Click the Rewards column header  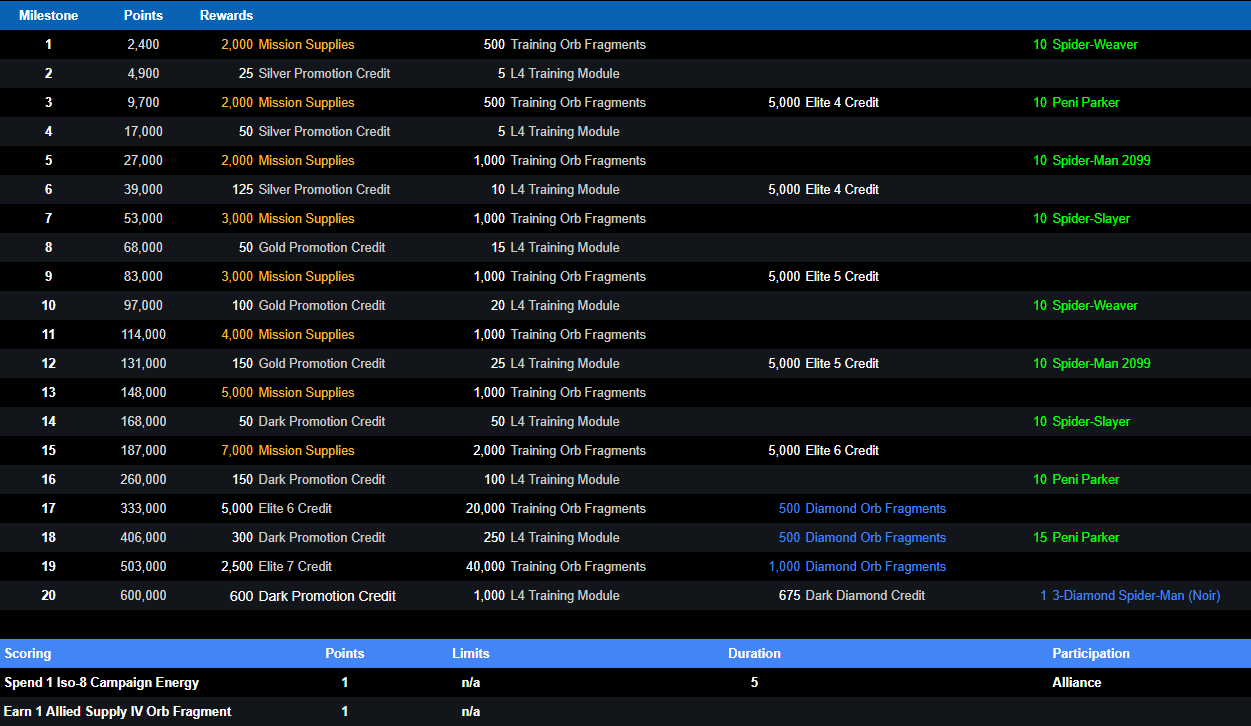pos(226,15)
